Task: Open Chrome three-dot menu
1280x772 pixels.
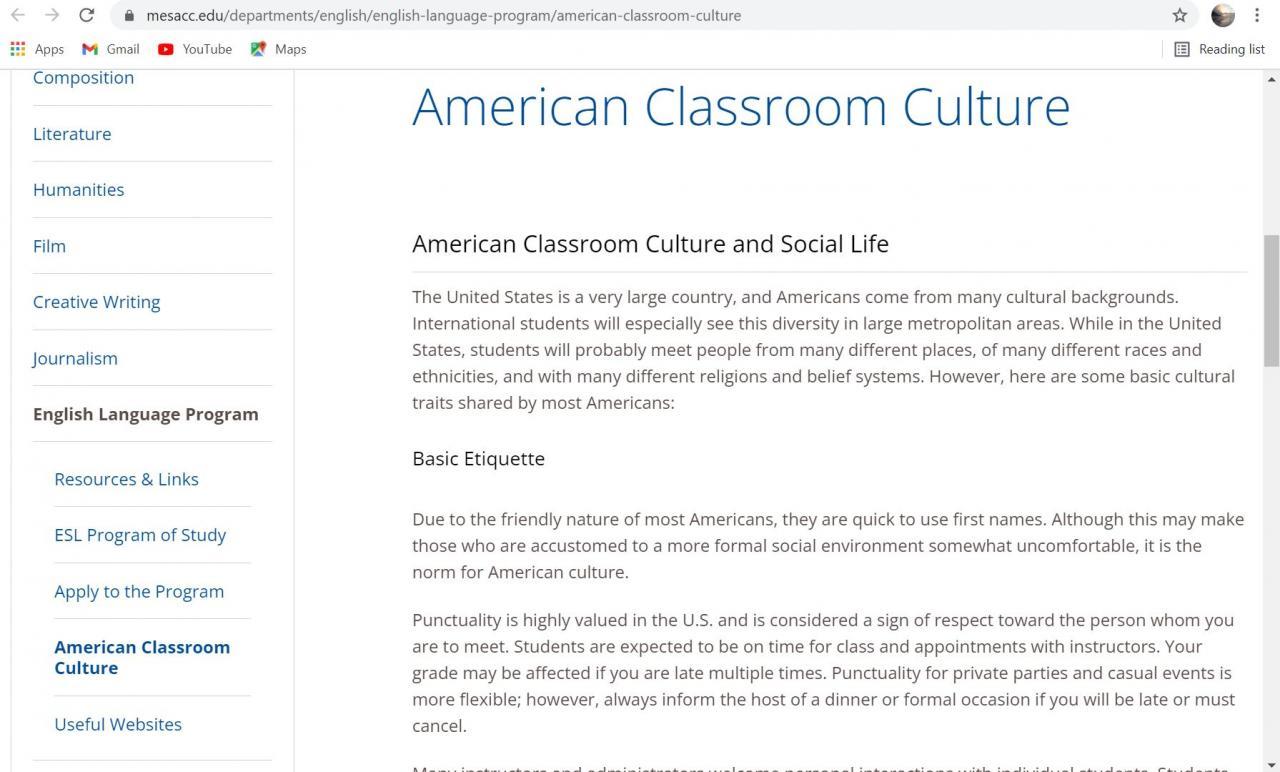Action: click(x=1257, y=15)
